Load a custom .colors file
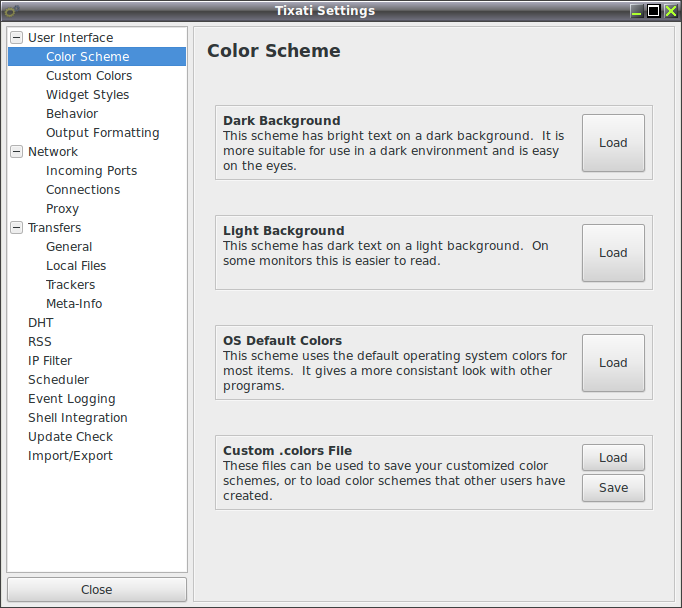 pyautogui.click(x=613, y=458)
